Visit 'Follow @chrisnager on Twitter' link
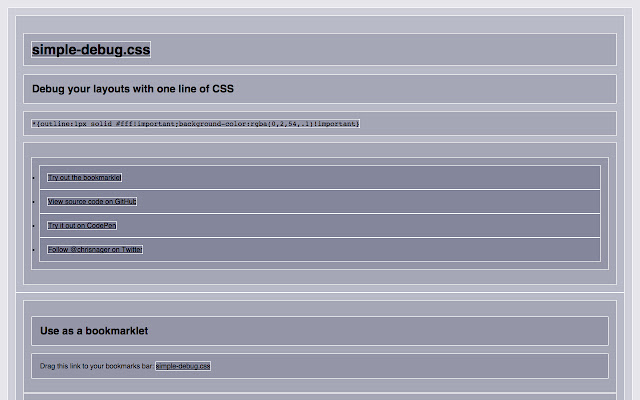The image size is (640, 400). pos(95,249)
